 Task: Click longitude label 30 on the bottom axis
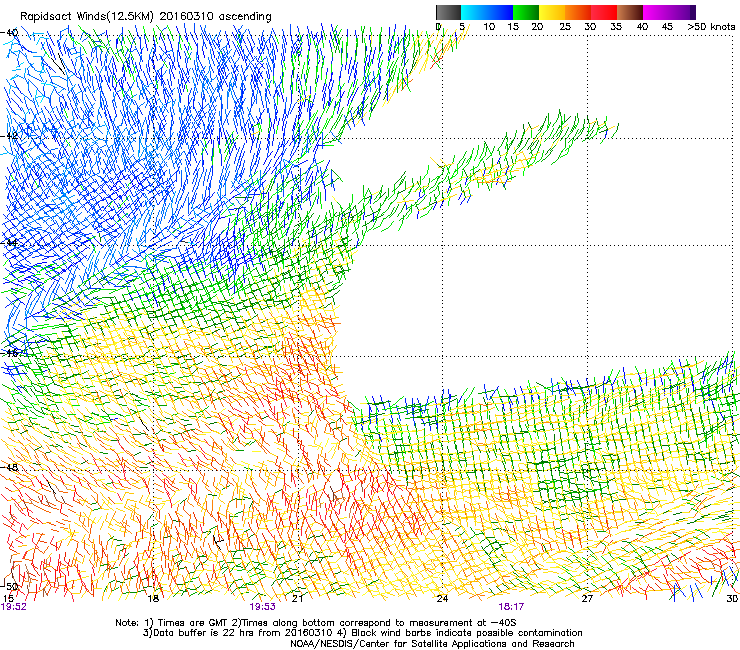tap(732, 598)
